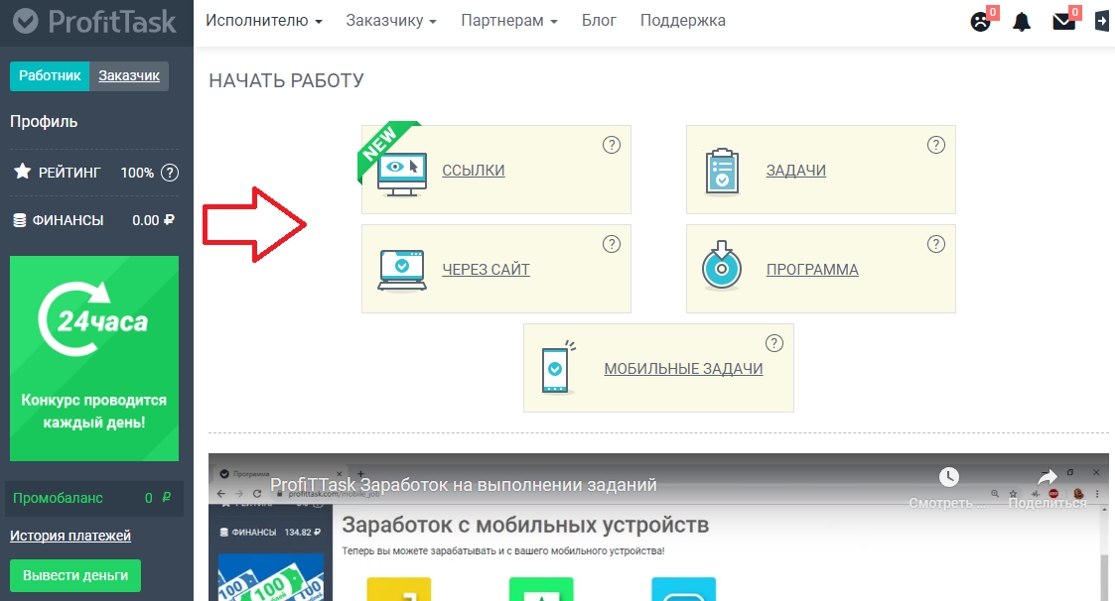
Task: Click the star icon next to РЕЙТИНГ
Action: pyautogui.click(x=23, y=171)
